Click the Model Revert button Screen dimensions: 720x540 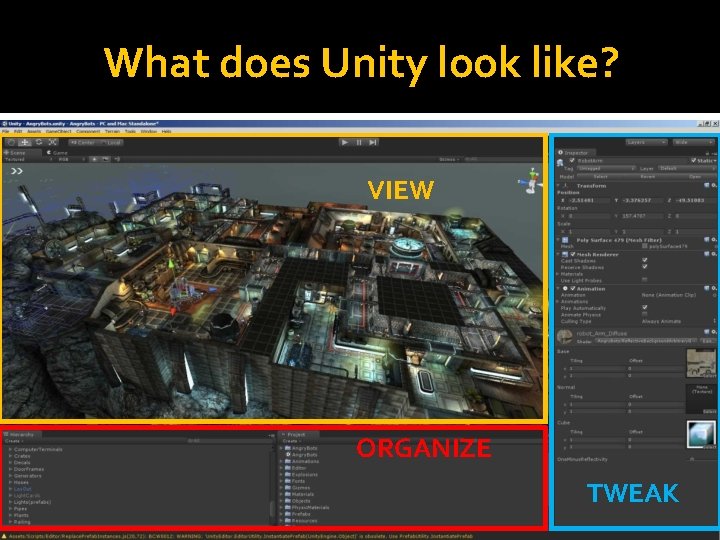[x=647, y=176]
